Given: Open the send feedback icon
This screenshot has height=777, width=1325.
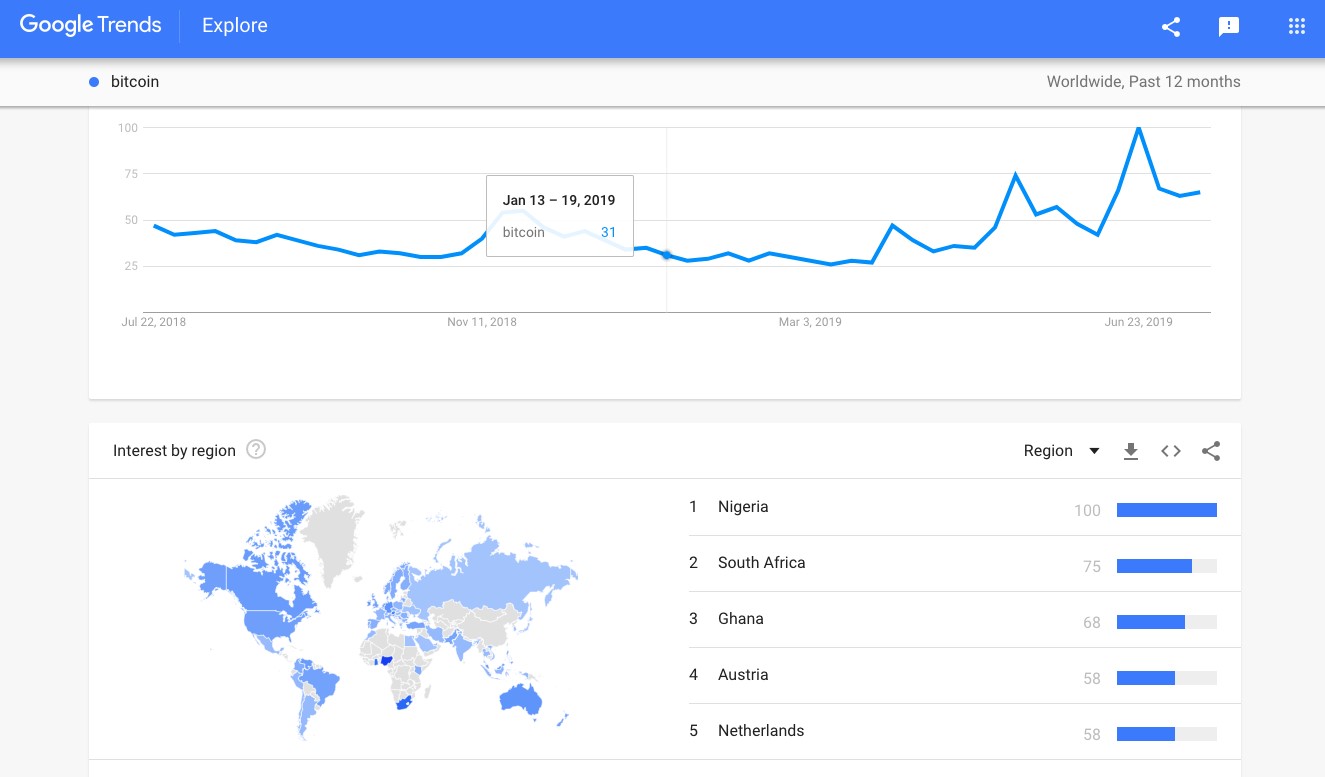Looking at the screenshot, I should click(x=1229, y=27).
